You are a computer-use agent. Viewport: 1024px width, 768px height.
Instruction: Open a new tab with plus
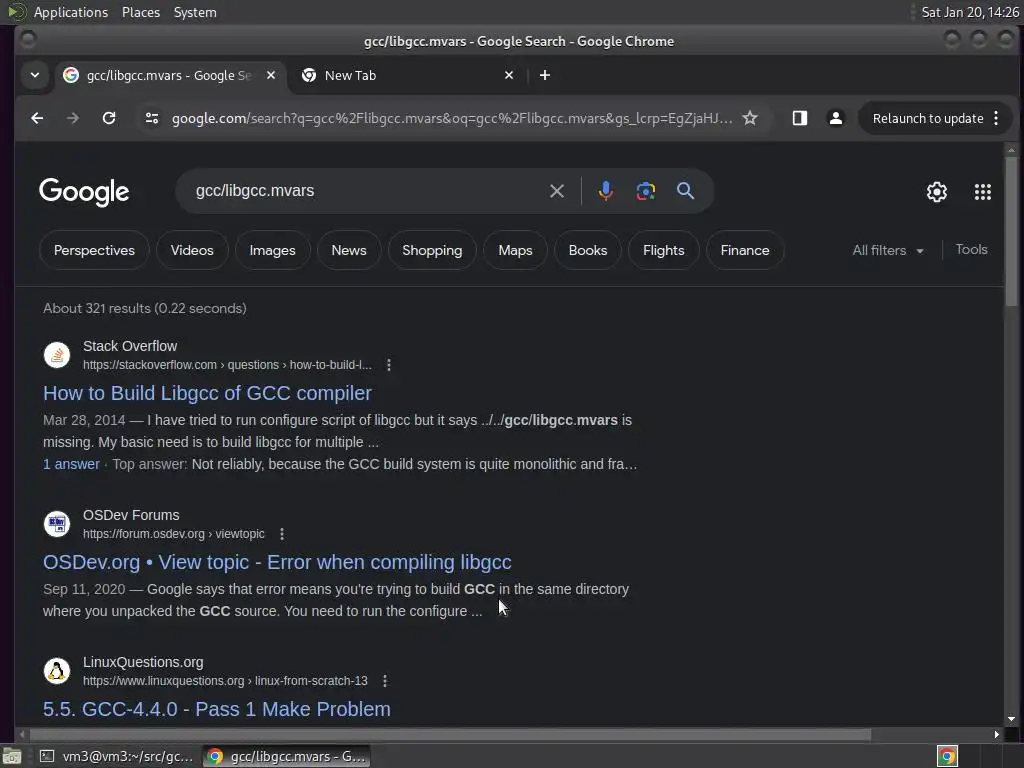click(545, 75)
